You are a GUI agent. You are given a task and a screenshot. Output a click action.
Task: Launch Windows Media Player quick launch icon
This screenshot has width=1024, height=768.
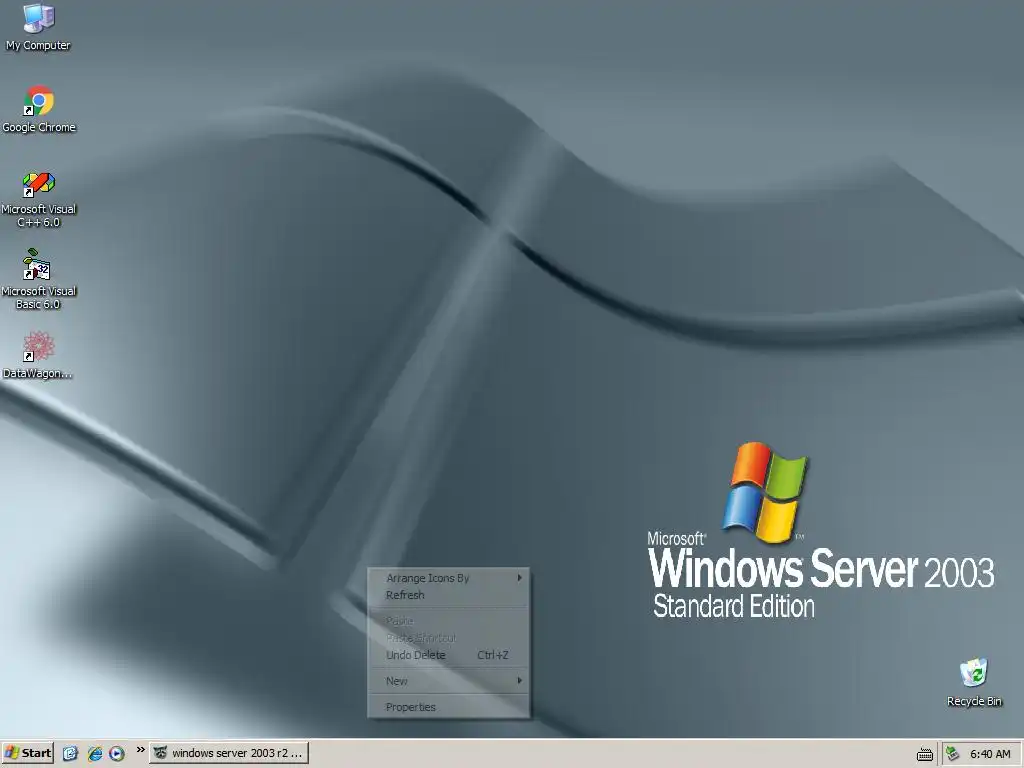point(117,753)
